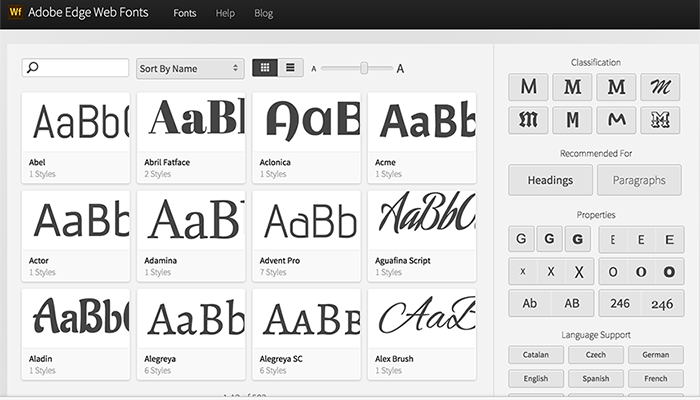The width and height of the screenshot is (700, 400).
Task: Select regular width E property
Action: [641, 240]
